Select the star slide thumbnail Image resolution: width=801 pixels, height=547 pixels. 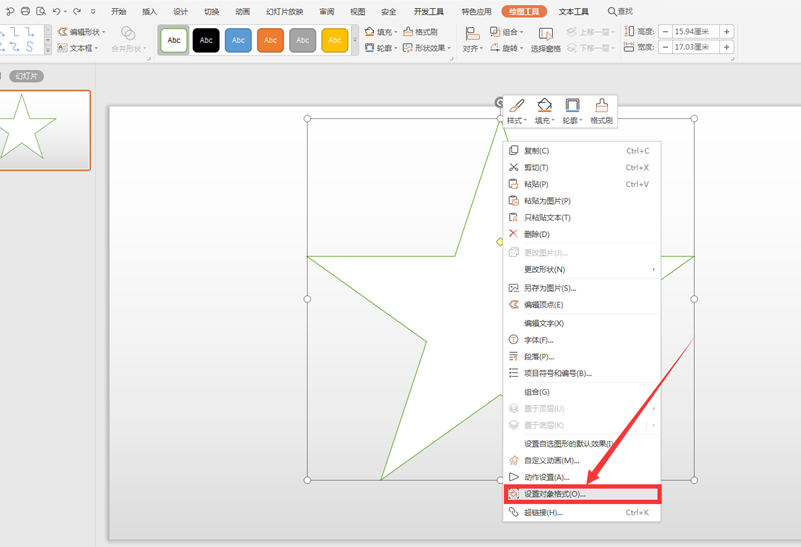43,130
